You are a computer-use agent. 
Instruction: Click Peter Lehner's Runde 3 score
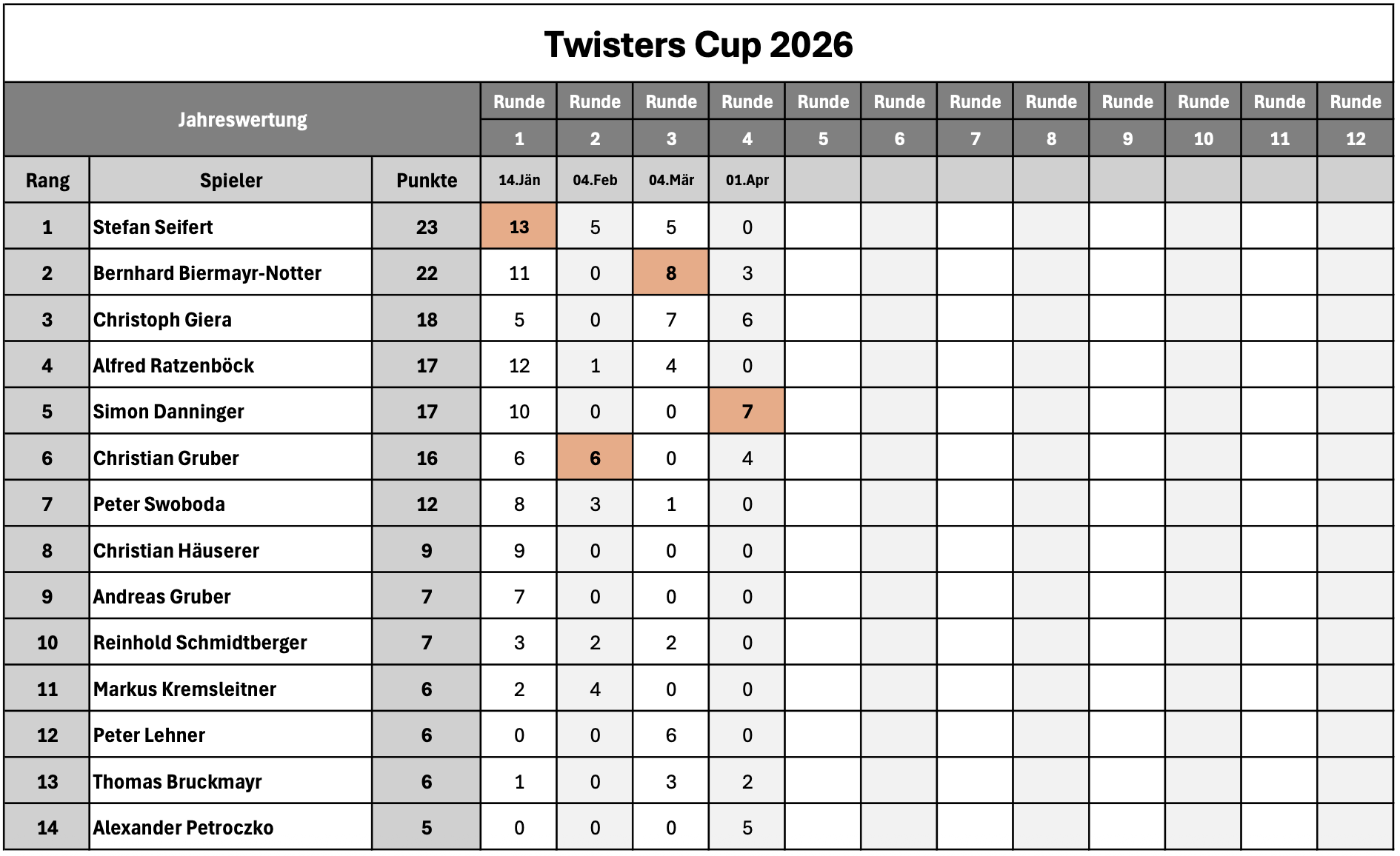(670, 735)
